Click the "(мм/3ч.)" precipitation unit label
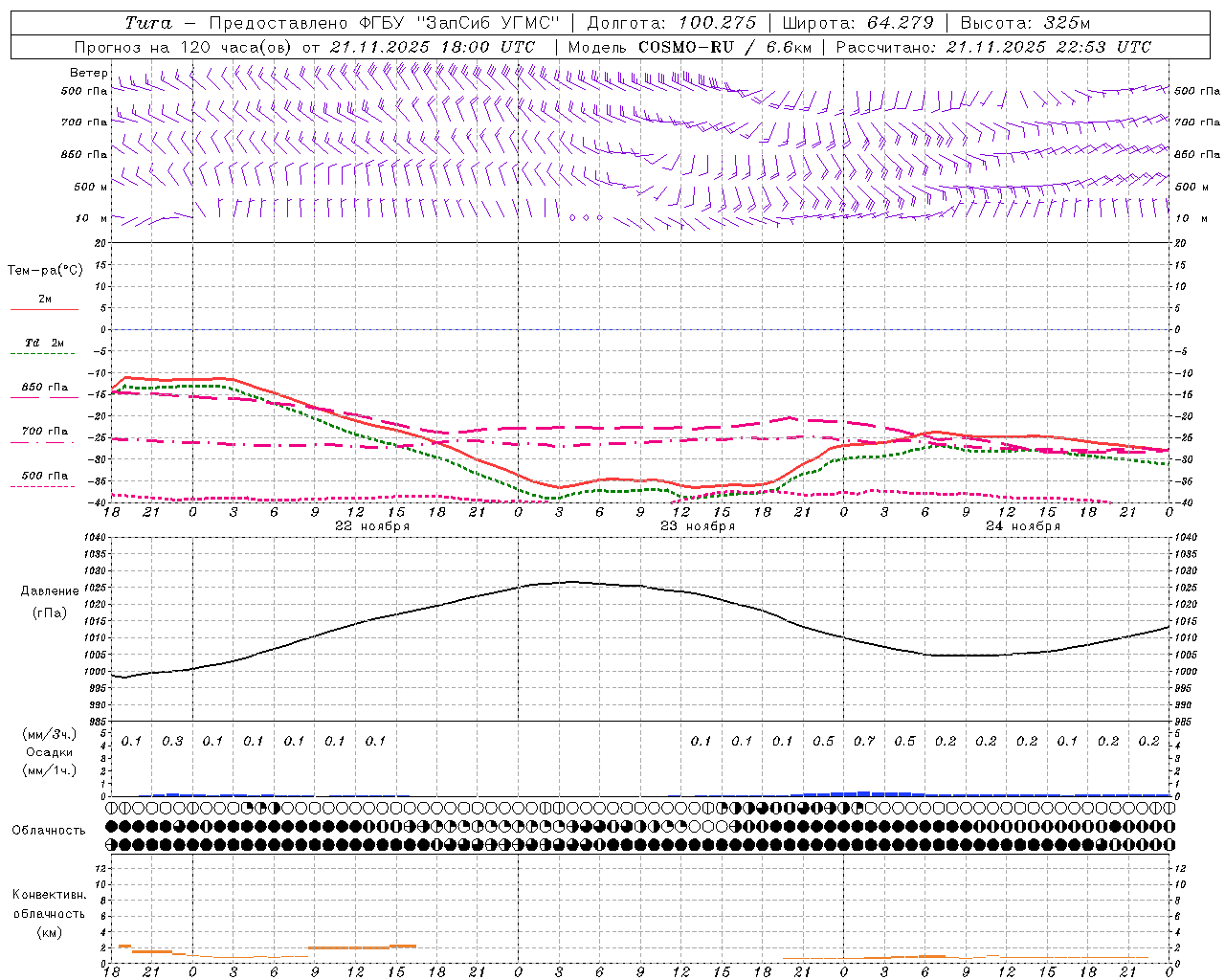 49,734
